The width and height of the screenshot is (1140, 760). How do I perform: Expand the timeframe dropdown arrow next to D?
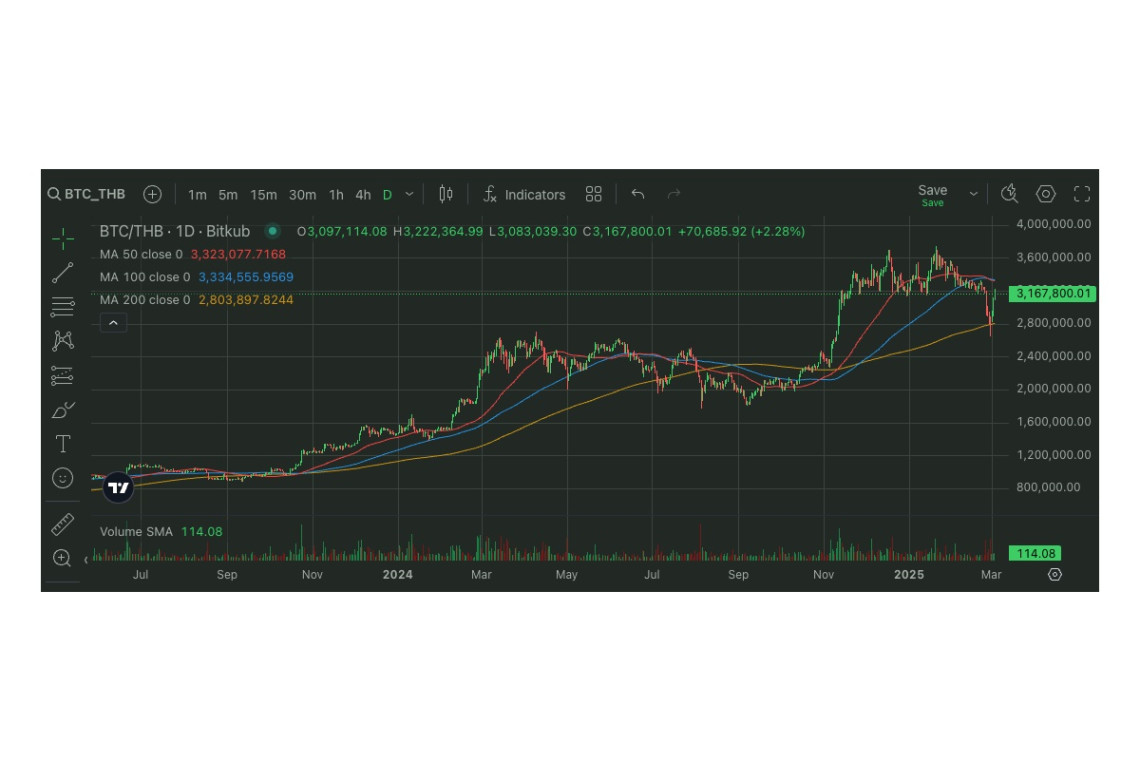408,195
